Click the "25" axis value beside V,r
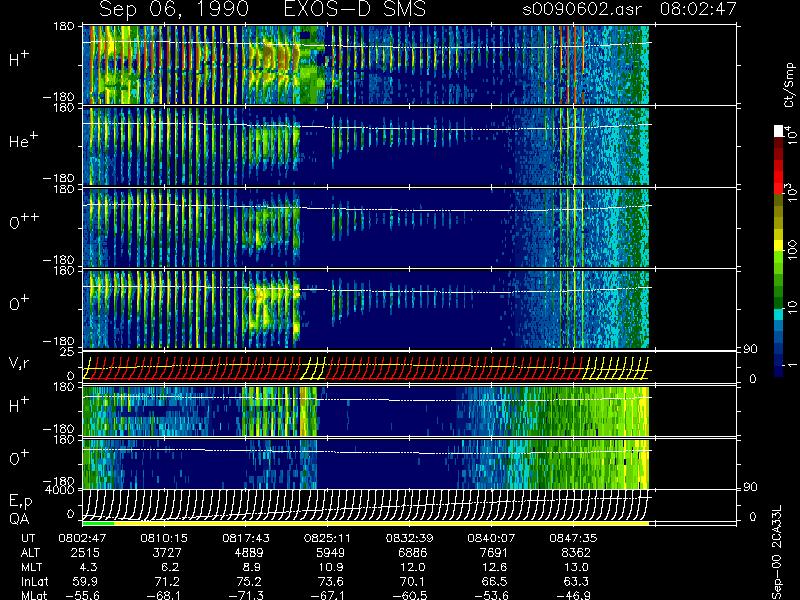 (69, 352)
